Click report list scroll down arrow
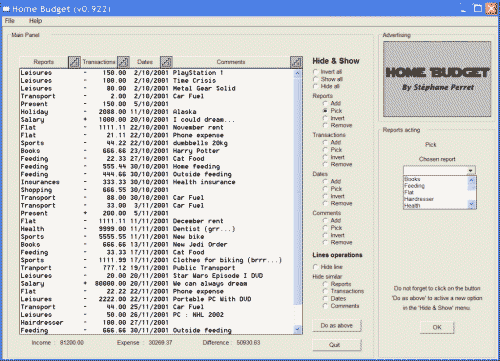 tap(471, 204)
